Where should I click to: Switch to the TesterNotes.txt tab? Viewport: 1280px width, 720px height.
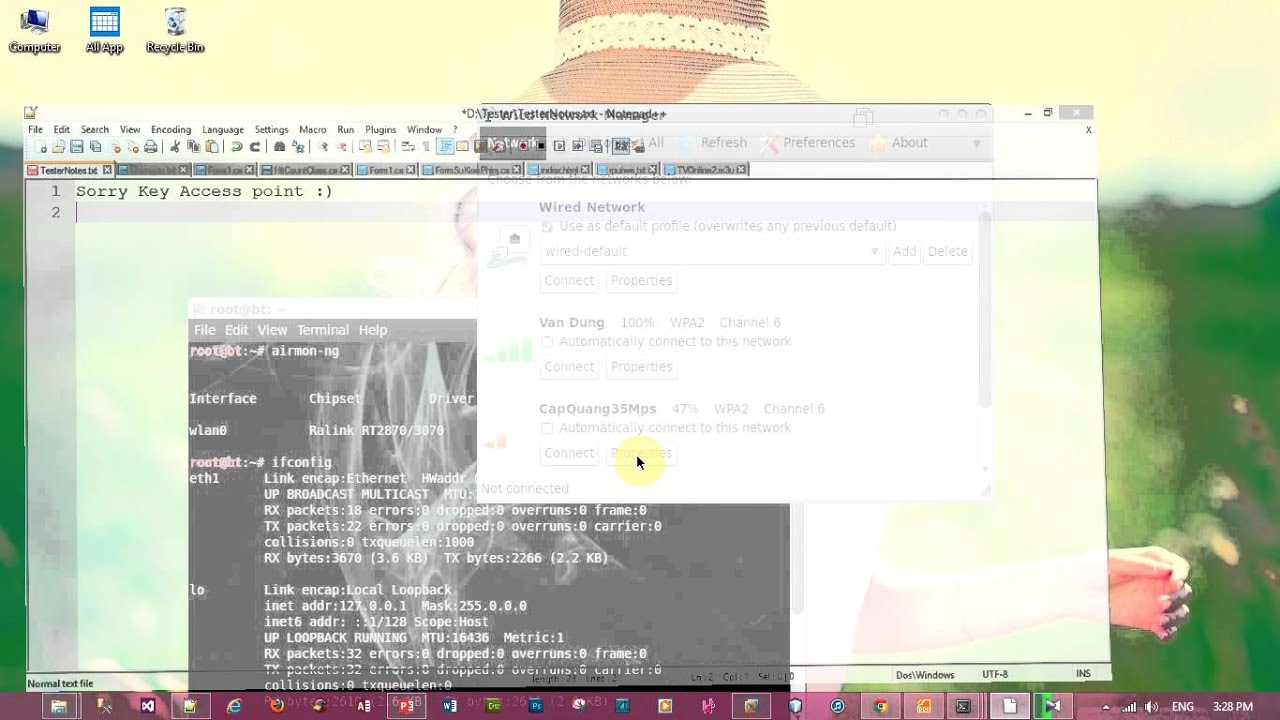click(68, 170)
